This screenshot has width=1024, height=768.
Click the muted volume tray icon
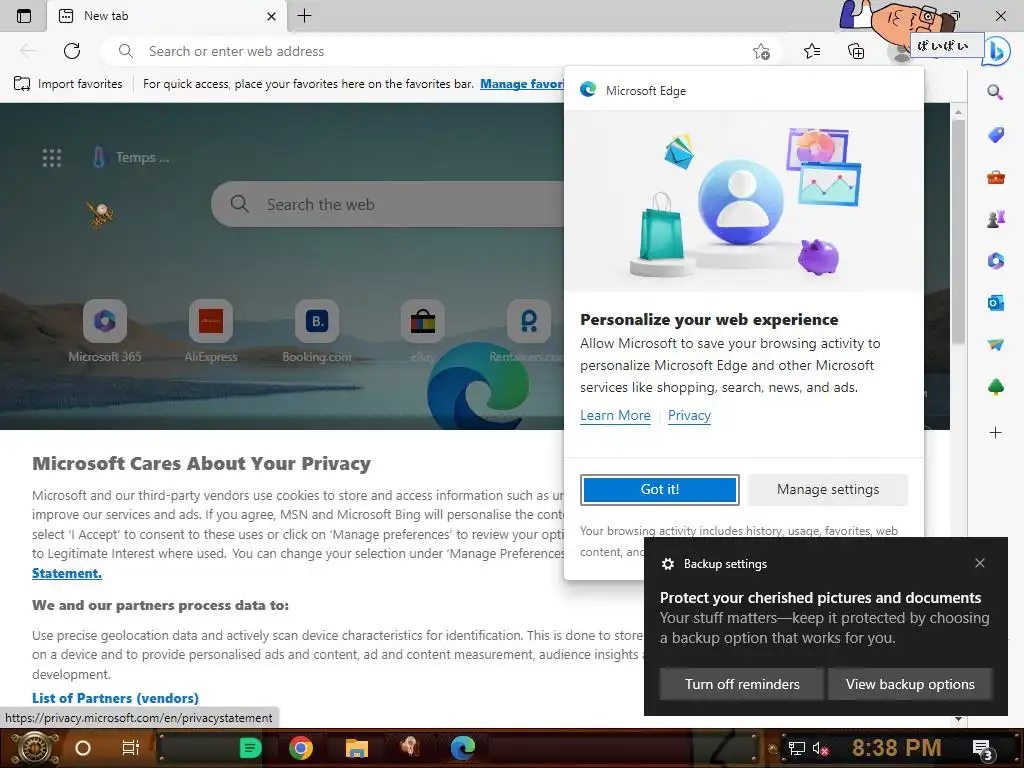pos(820,748)
